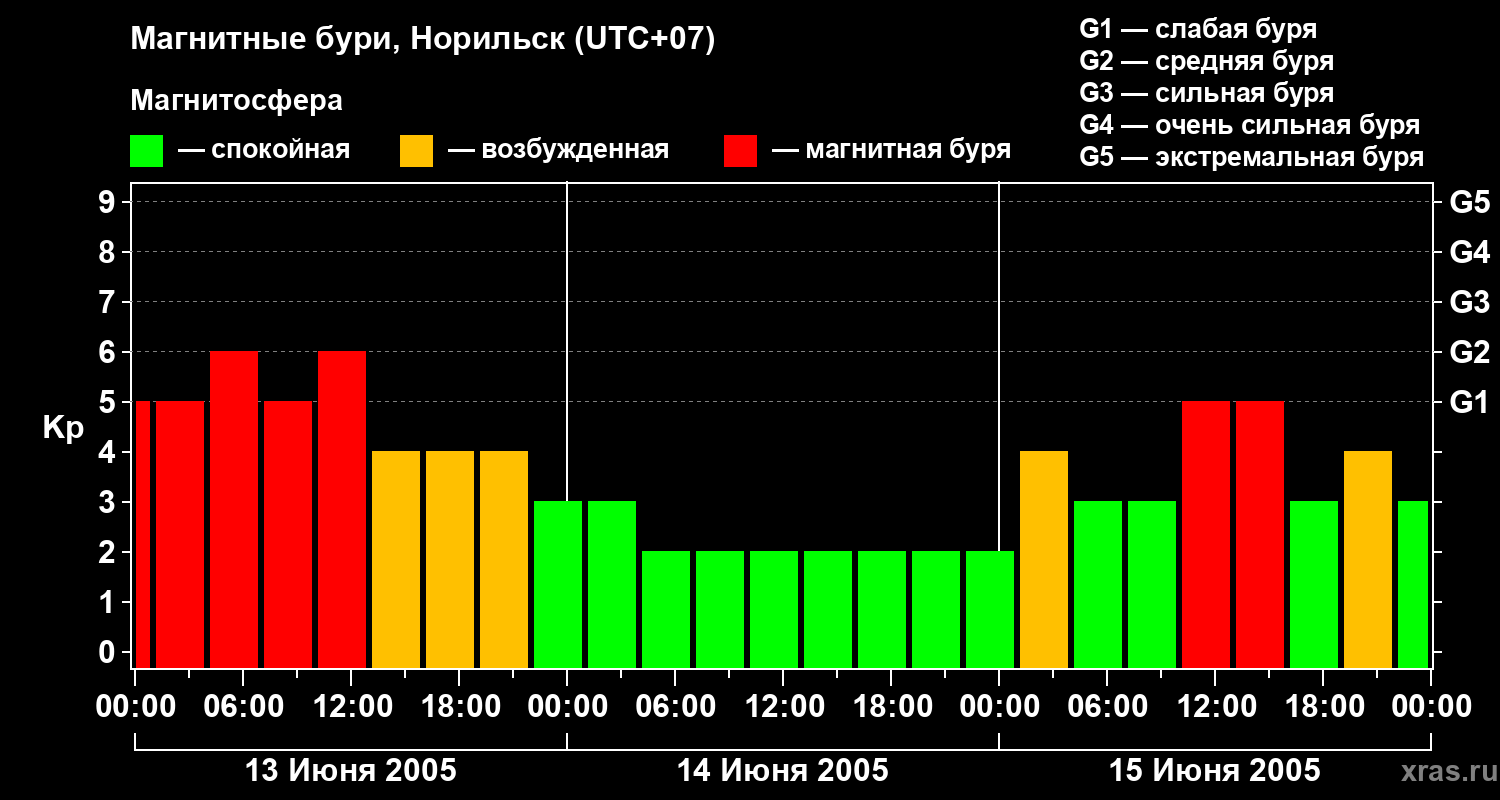Viewport: 1500px width, 800px height.
Task: Click the '— возбужденная' legend label
Action: [558, 150]
